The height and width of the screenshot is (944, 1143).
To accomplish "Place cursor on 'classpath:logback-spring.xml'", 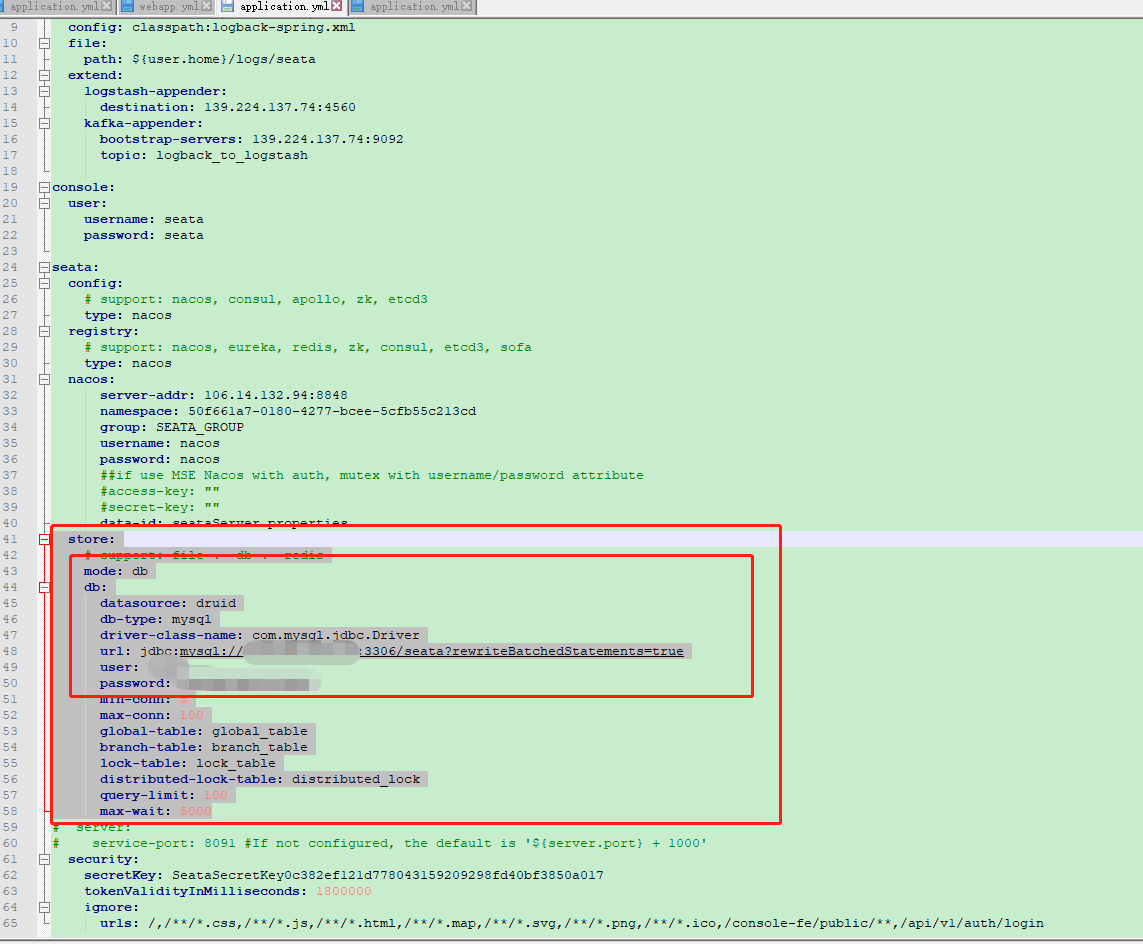I will [243, 27].
